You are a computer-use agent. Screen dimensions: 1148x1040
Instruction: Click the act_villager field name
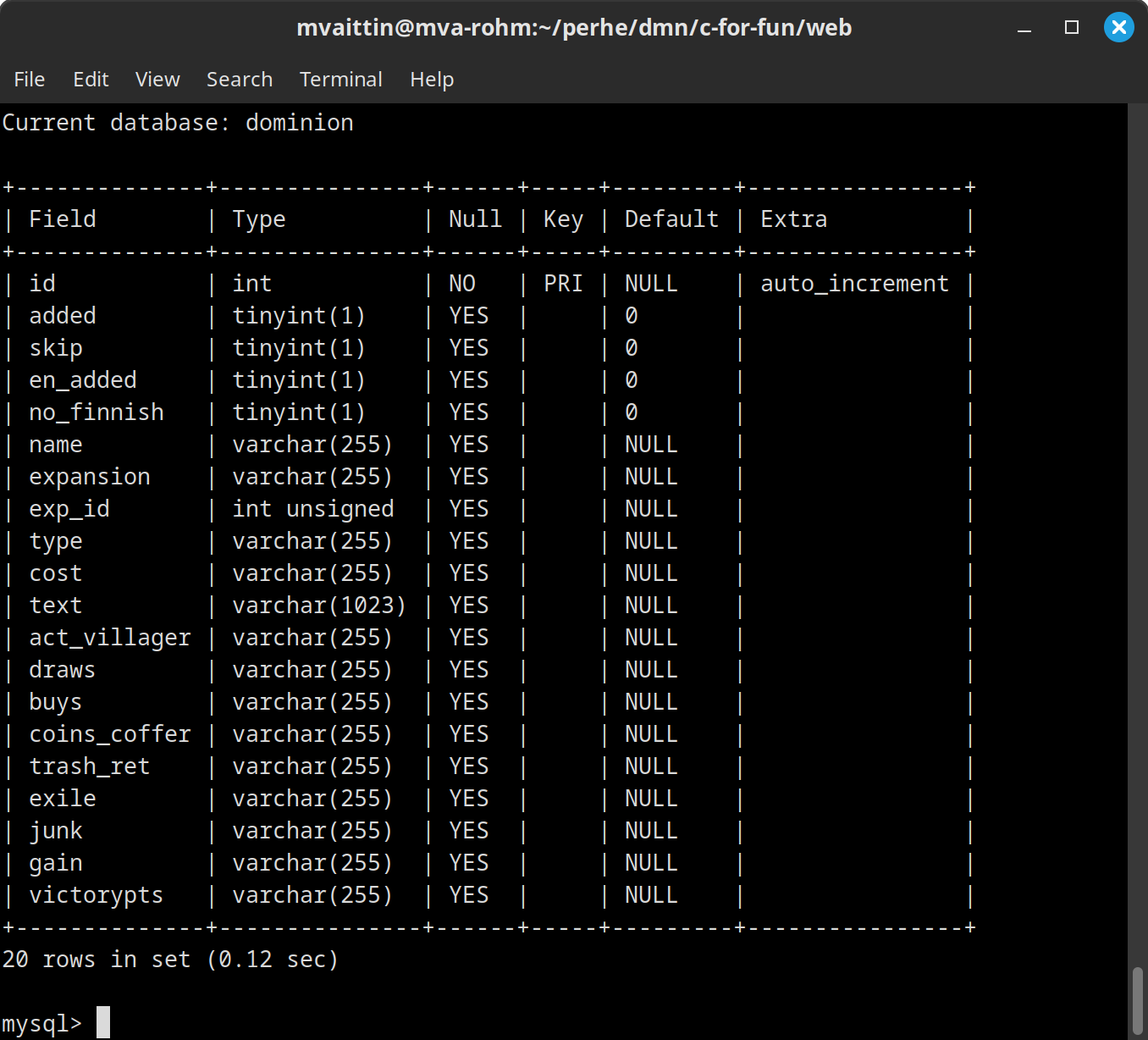(x=110, y=638)
